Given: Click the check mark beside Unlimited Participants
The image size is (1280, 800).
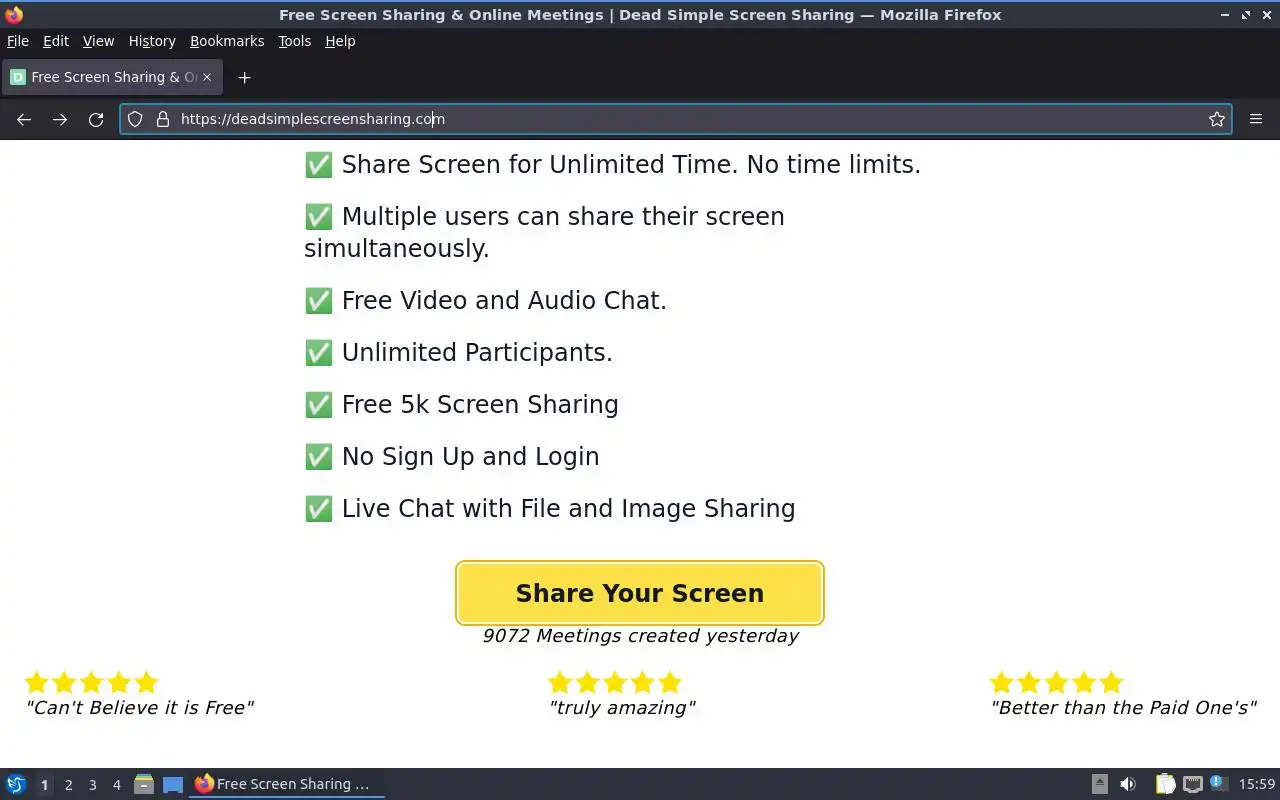Looking at the screenshot, I should (318, 352).
